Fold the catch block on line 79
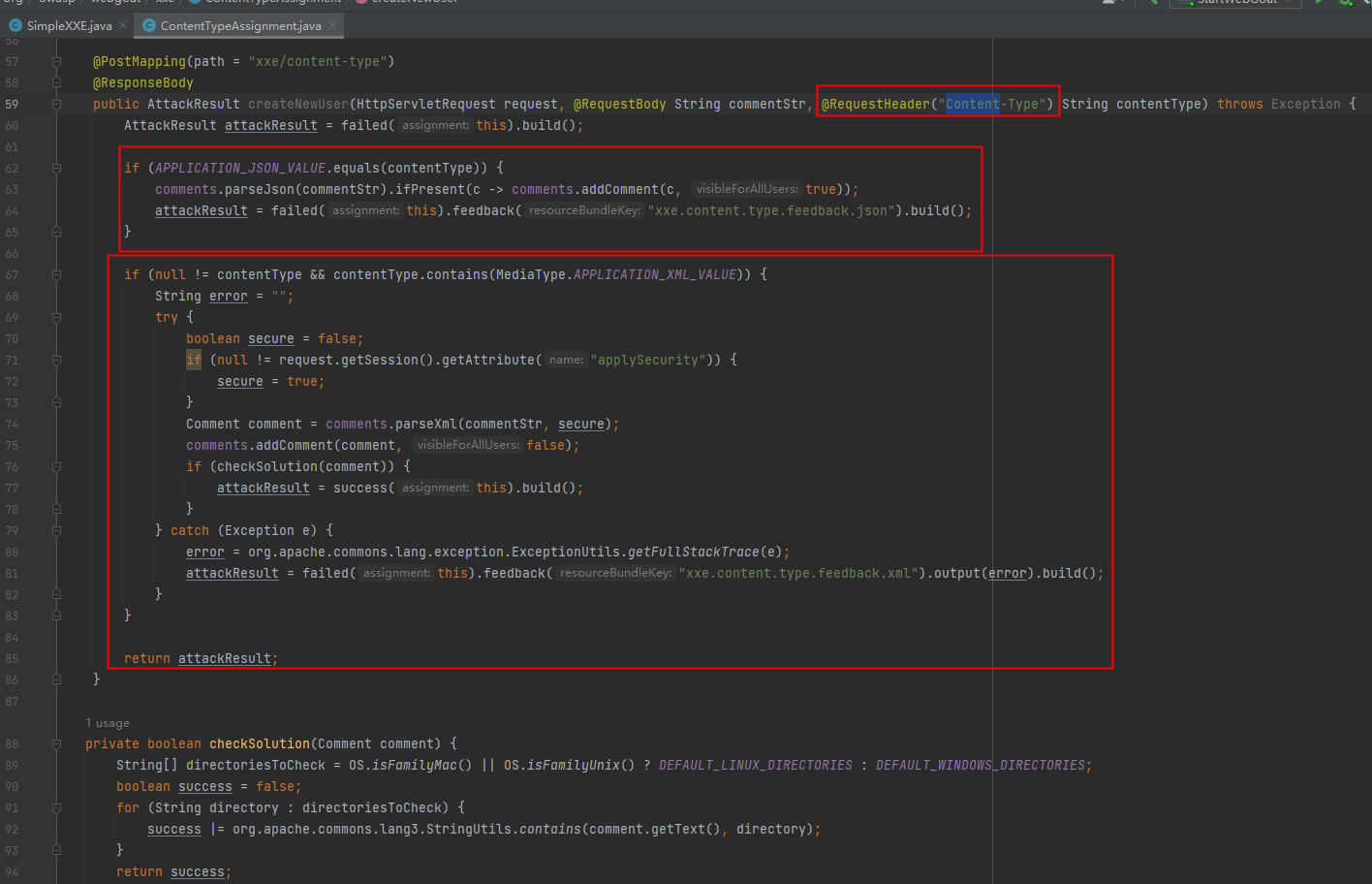Viewport: 1372px width, 884px height. [x=56, y=530]
